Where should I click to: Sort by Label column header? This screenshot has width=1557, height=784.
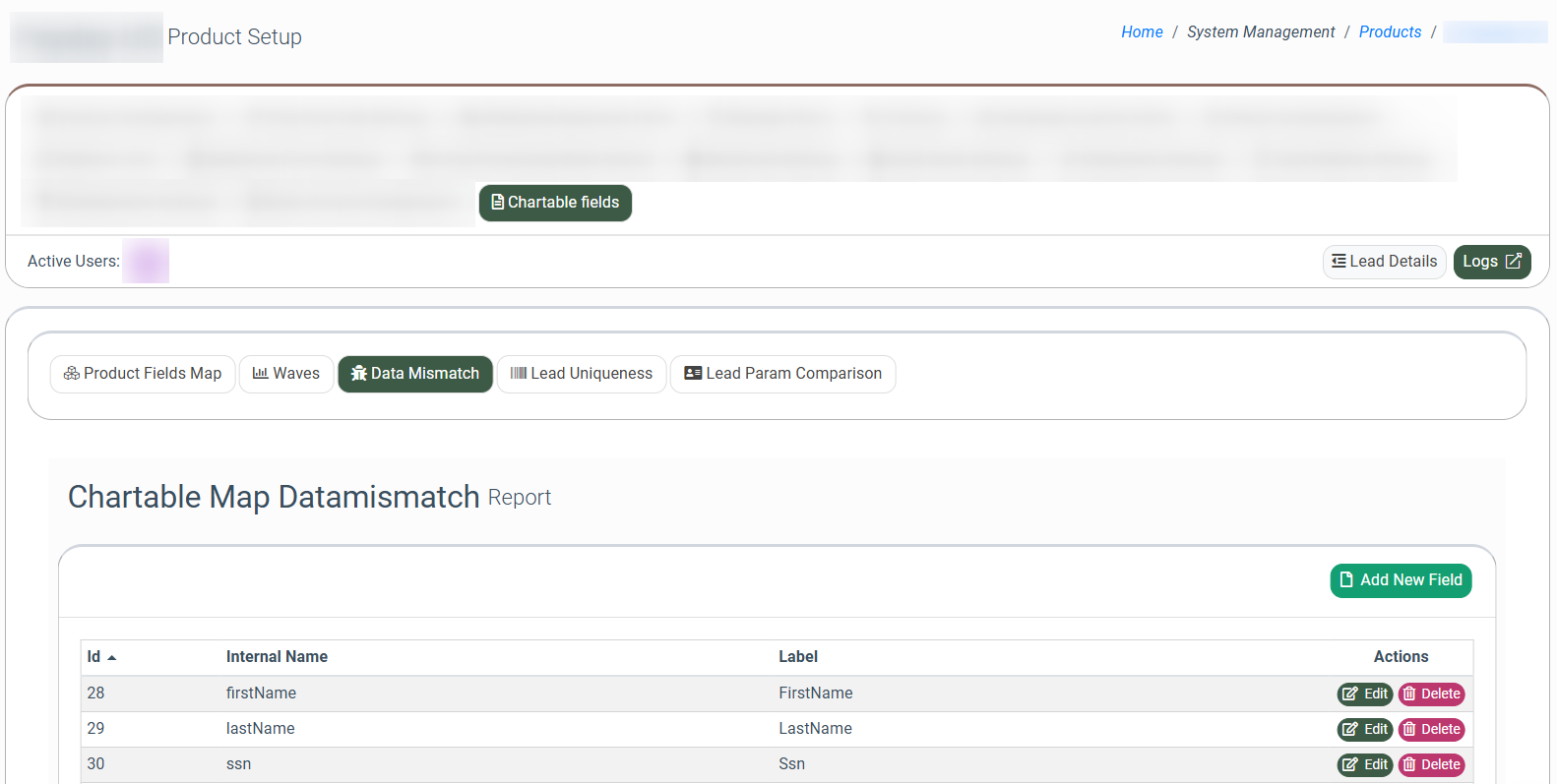tap(798, 657)
